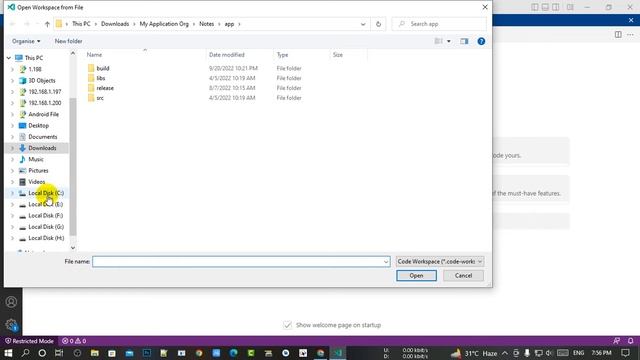Click the refresh button in address bar
The height and width of the screenshot is (360, 640).
(x=378, y=24)
